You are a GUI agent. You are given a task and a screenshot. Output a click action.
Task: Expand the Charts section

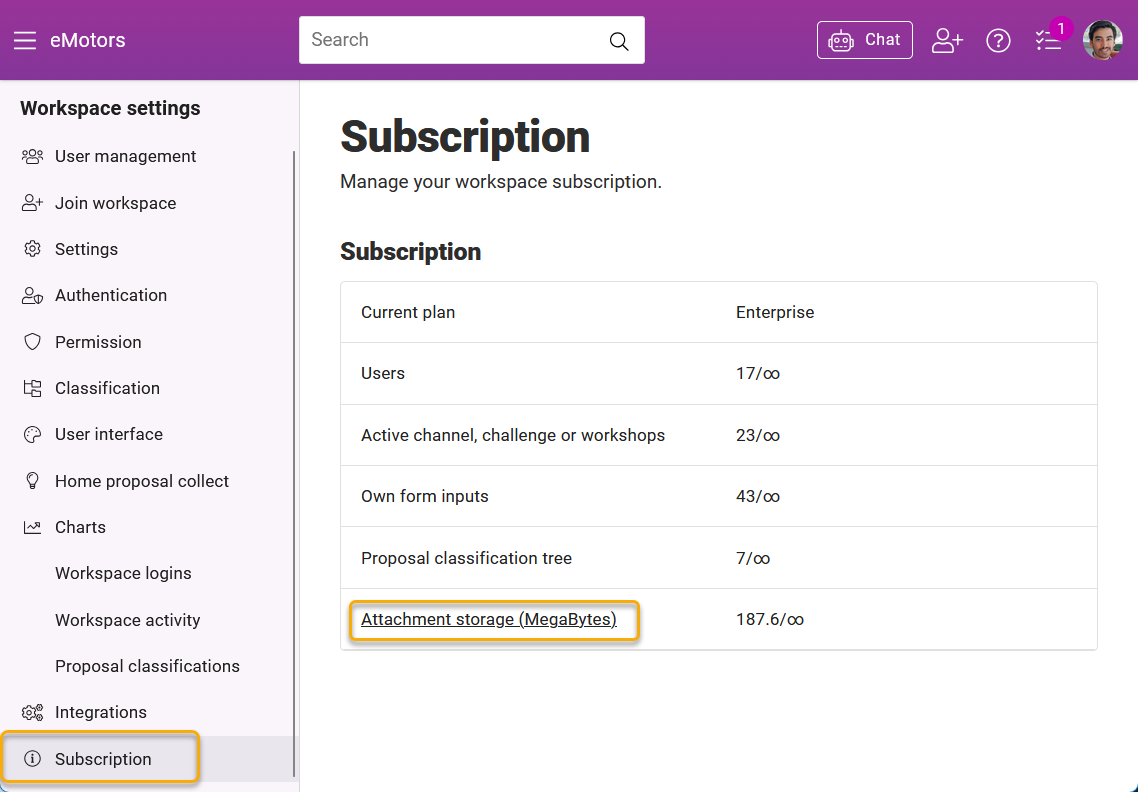(x=80, y=527)
